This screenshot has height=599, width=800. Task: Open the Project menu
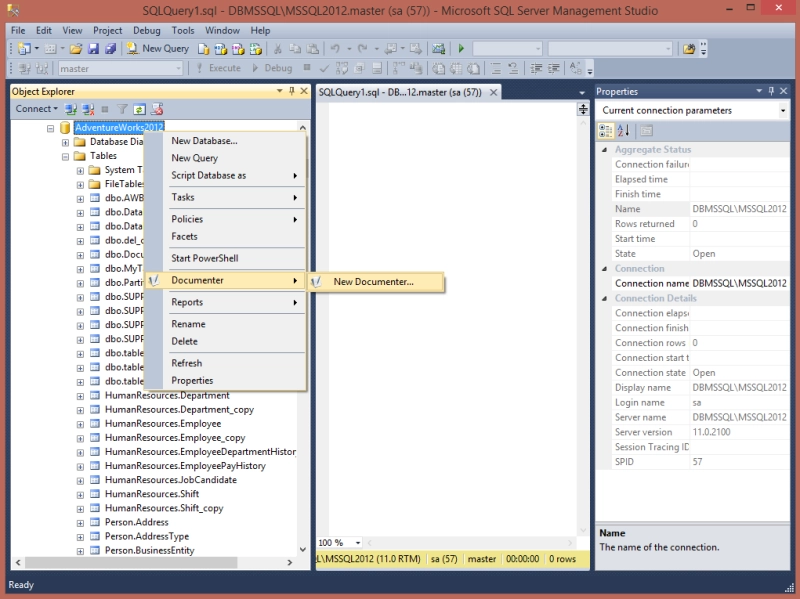tap(107, 31)
